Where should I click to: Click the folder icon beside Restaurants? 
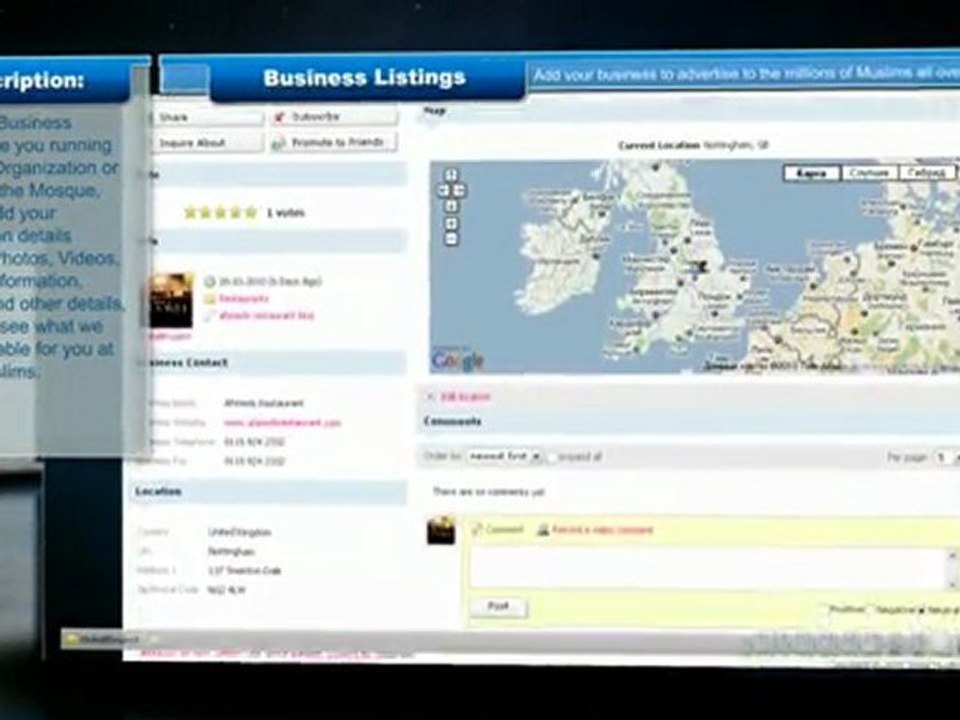point(209,299)
